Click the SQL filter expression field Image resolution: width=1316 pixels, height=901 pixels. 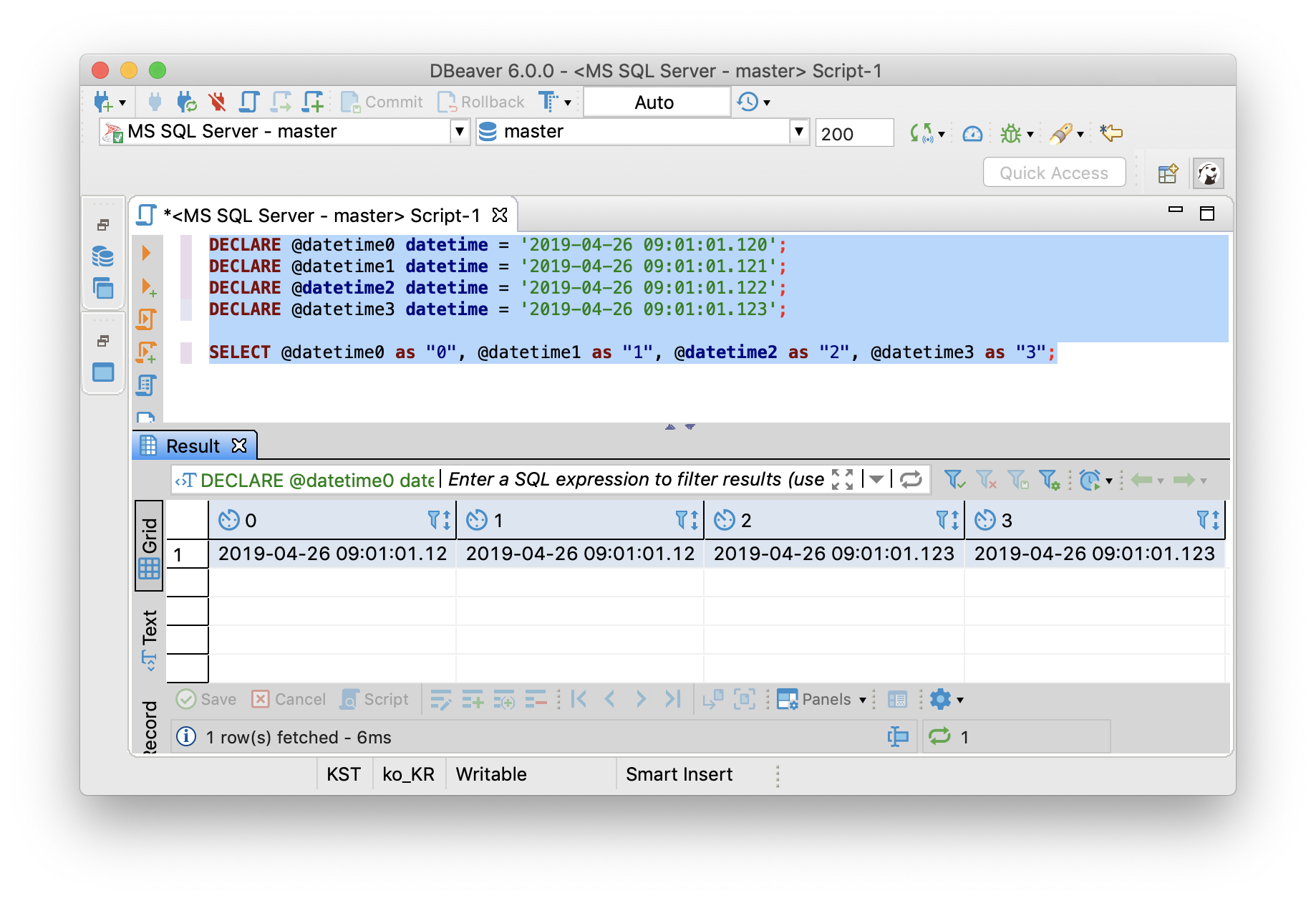(636, 479)
